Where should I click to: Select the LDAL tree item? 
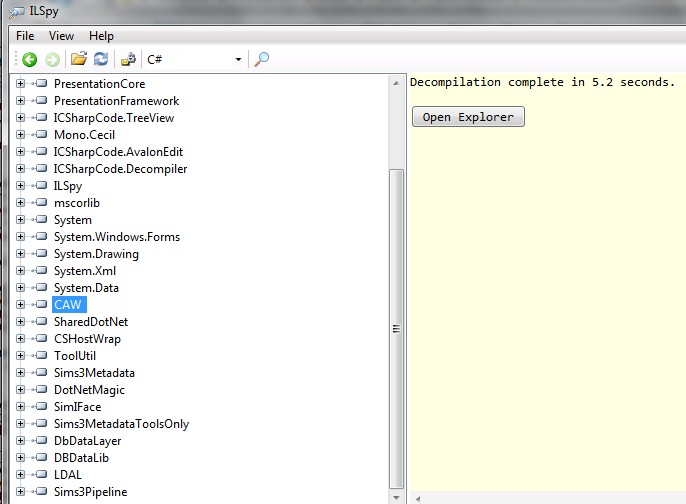(68, 475)
